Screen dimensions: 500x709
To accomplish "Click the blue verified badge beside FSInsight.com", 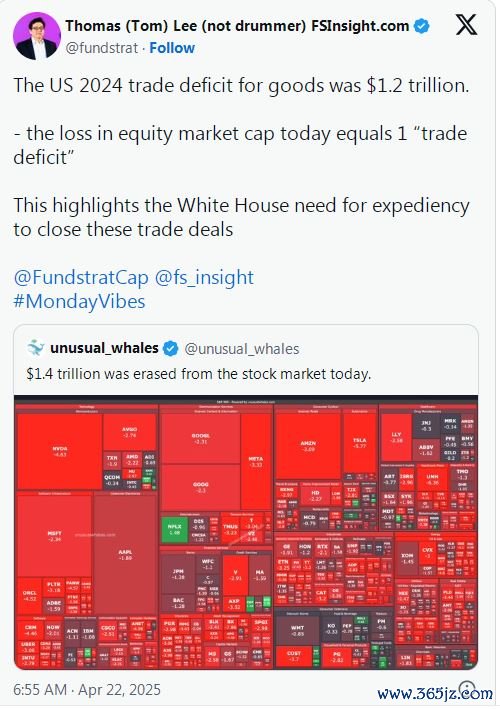I will click(x=422, y=26).
